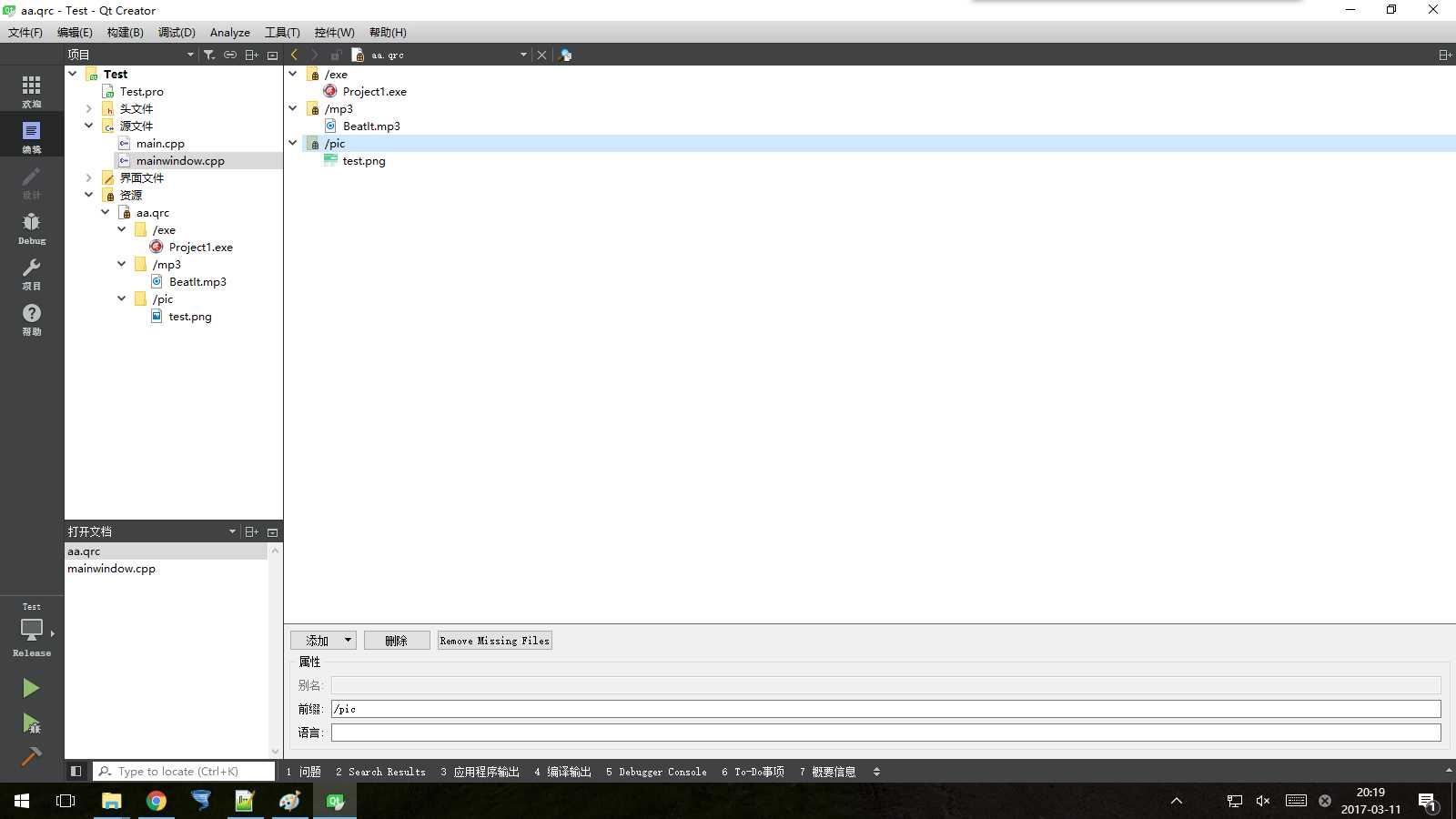Close the Projects side panel

(x=272, y=55)
